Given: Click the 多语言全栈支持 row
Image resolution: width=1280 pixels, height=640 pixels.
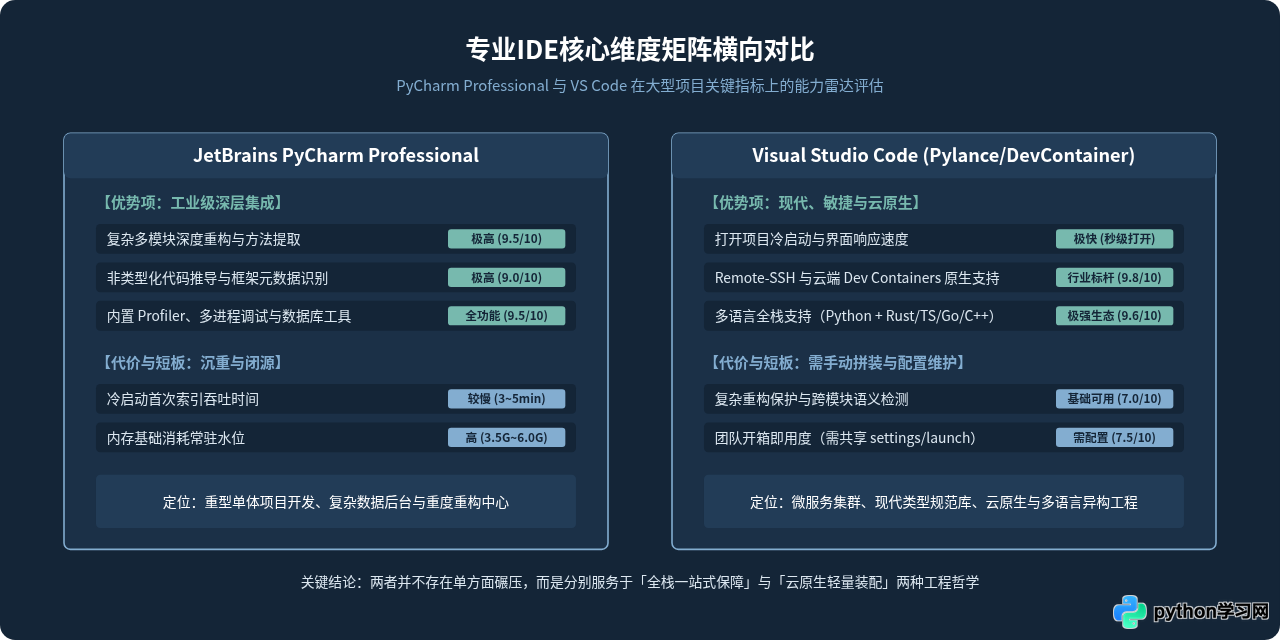Looking at the screenshot, I should 944,316.
